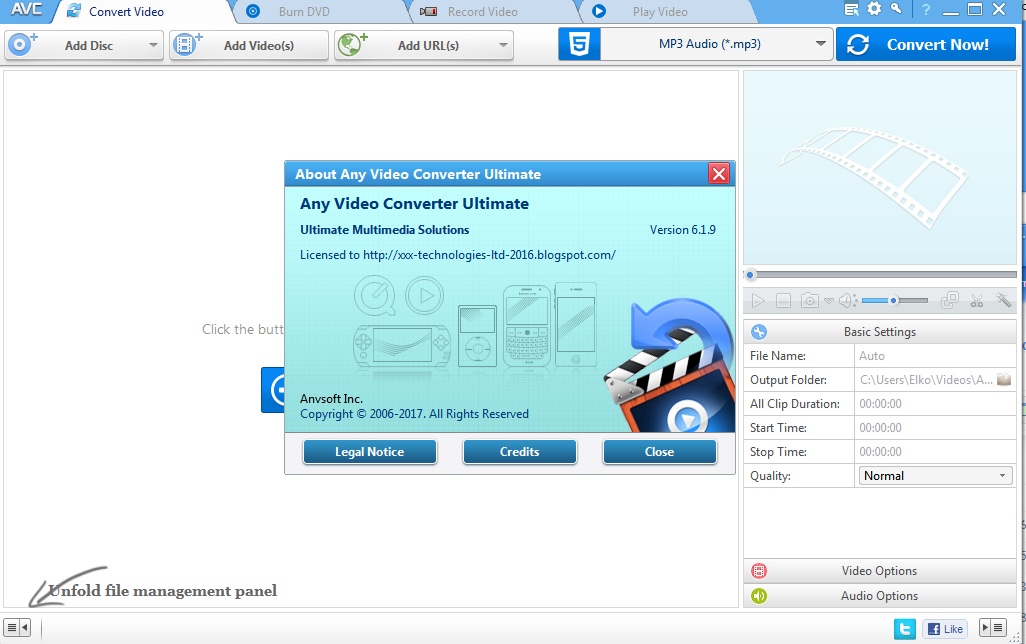
Task: Click the Basic Settings wrench icon
Action: click(x=759, y=332)
